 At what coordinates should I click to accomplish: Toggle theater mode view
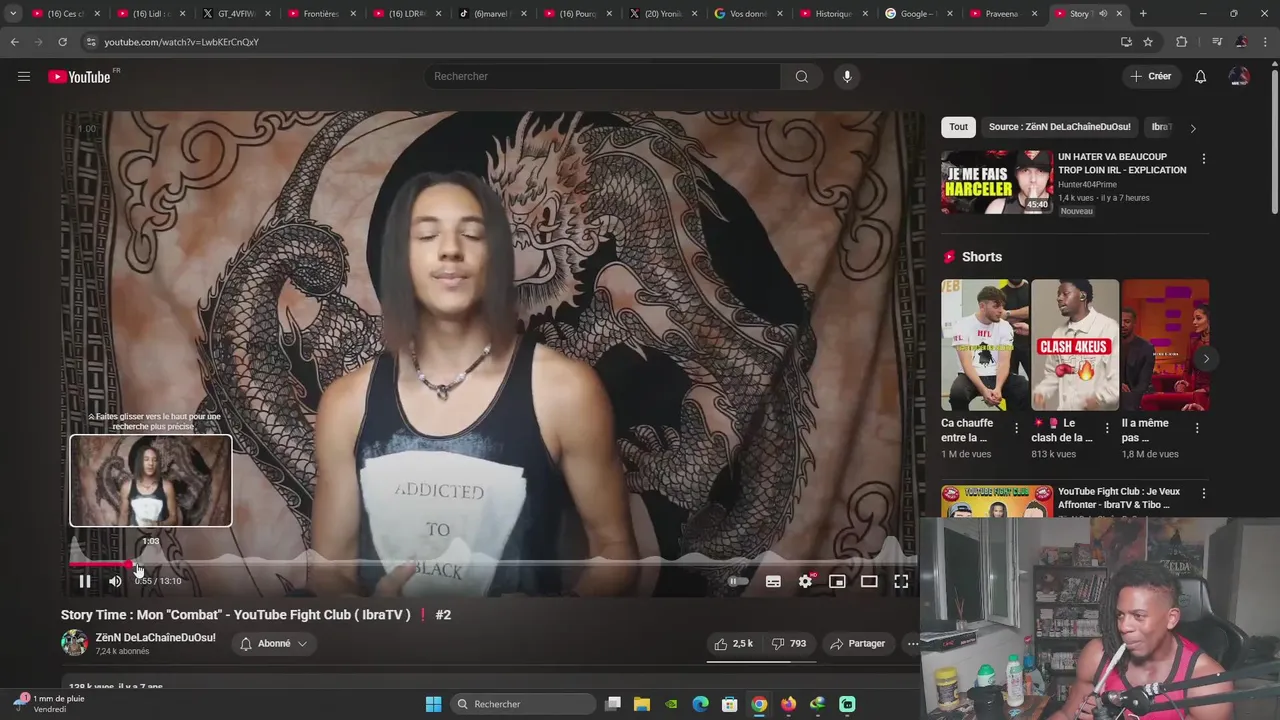869,581
